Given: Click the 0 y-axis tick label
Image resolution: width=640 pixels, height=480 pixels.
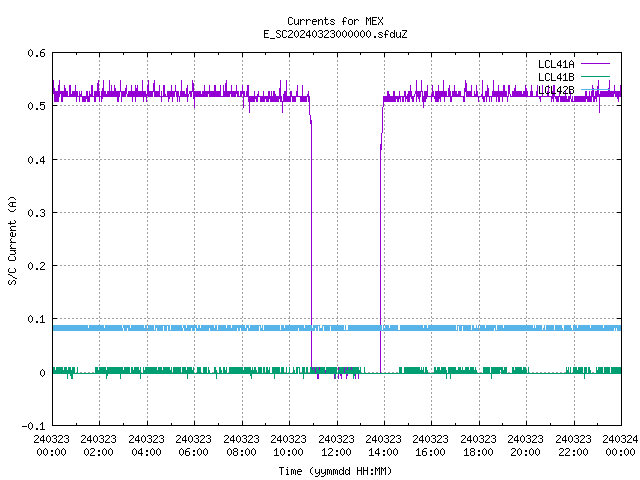Looking at the screenshot, I should (42, 373).
